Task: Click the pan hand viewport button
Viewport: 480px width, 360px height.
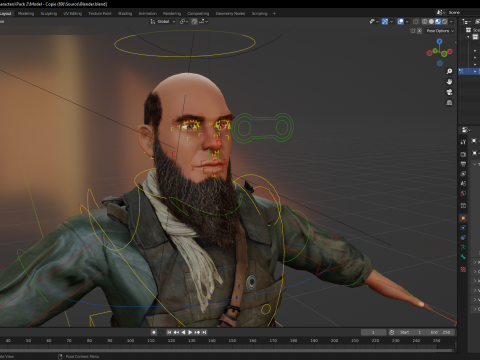Action: [x=449, y=82]
